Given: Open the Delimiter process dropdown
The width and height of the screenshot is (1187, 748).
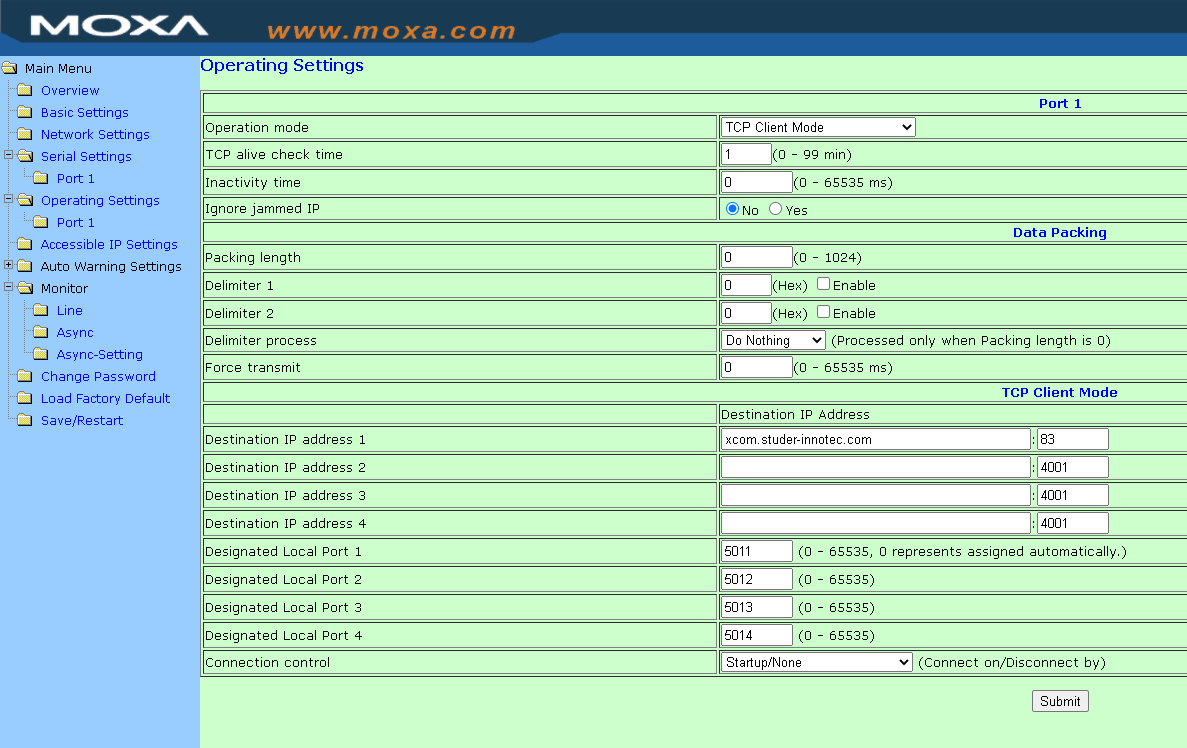Looking at the screenshot, I should tap(773, 341).
